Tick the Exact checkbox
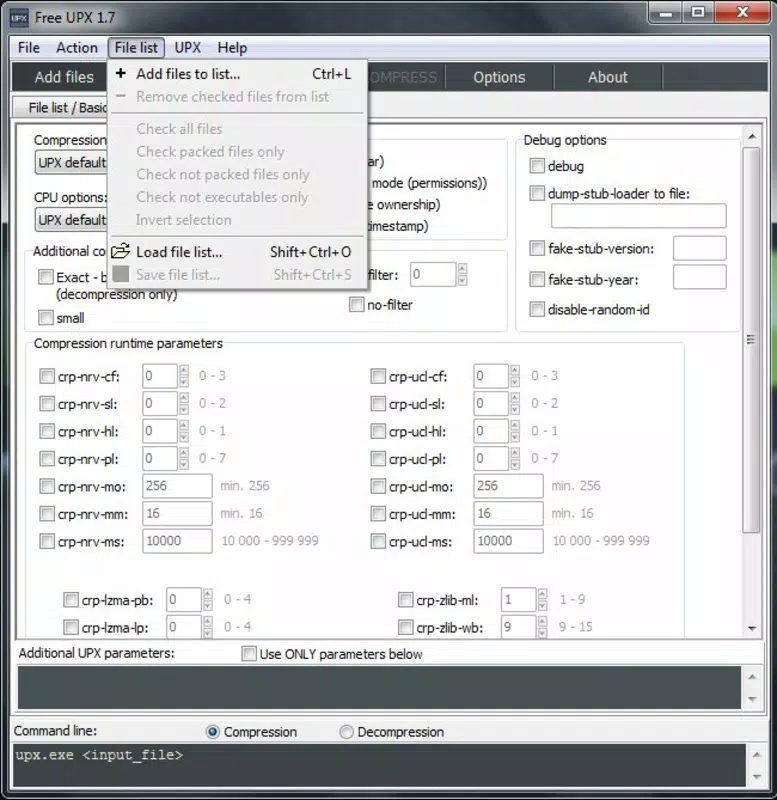Image resolution: width=777 pixels, height=800 pixels. (x=45, y=277)
